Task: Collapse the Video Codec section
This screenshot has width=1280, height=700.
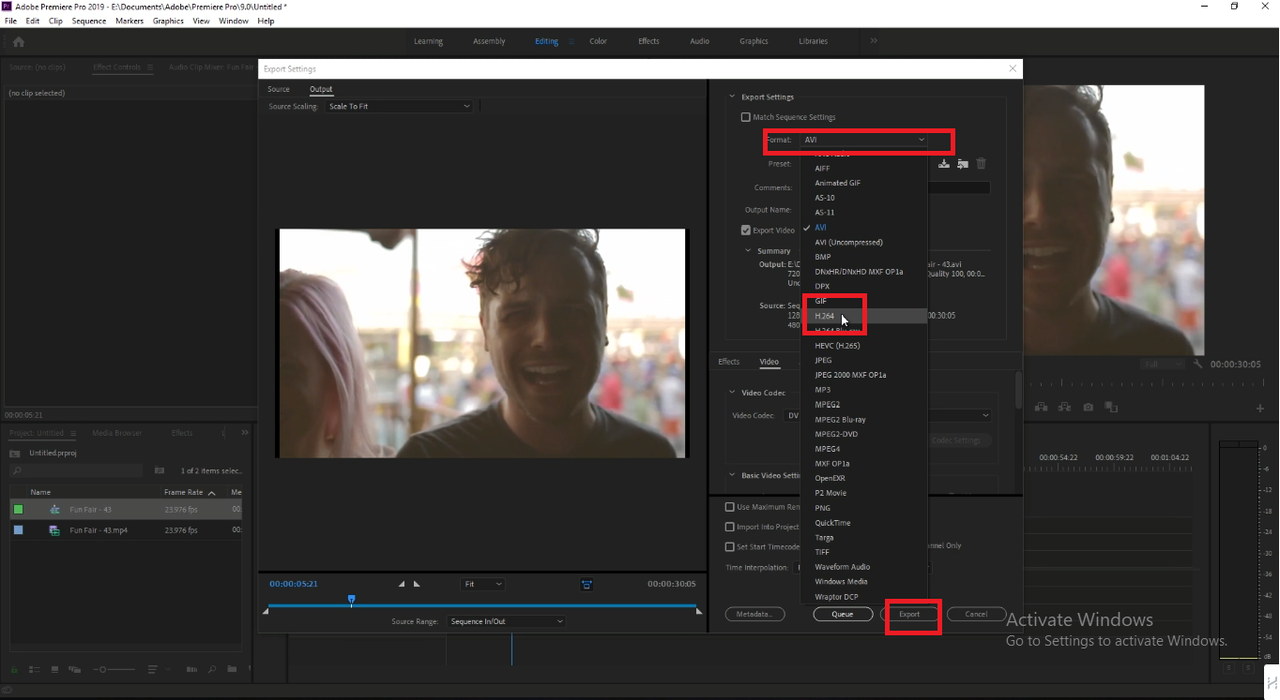Action: (x=732, y=393)
